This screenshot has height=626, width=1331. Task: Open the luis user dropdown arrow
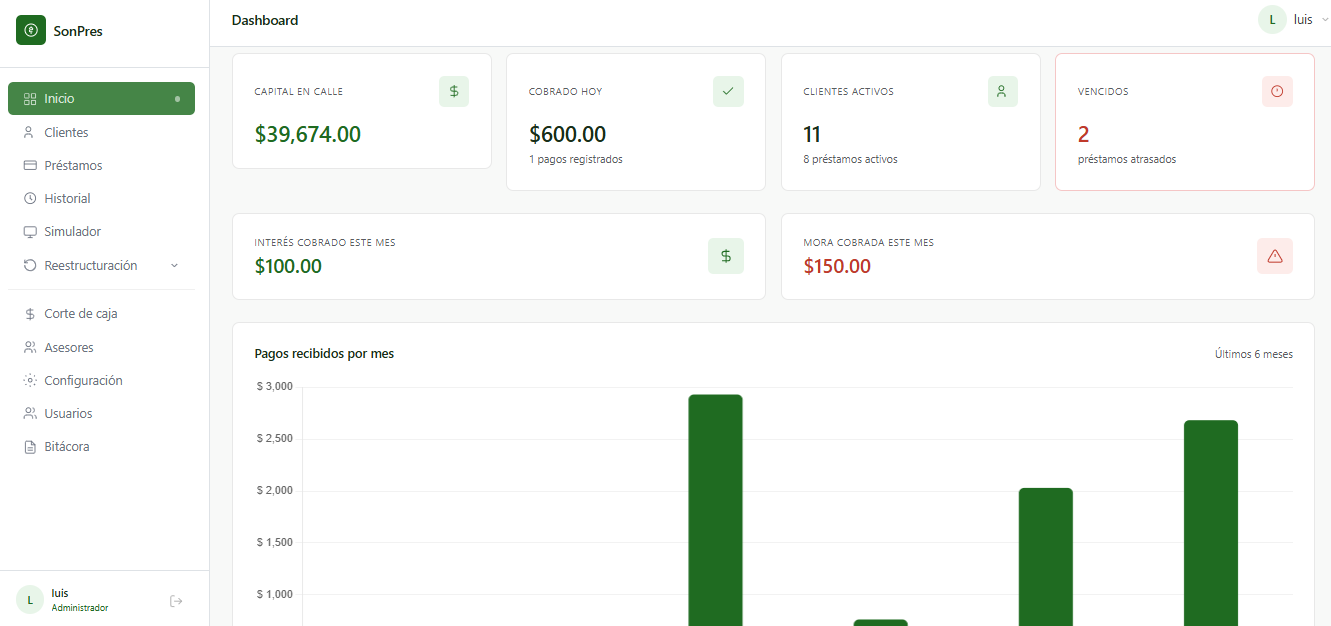(x=1325, y=20)
